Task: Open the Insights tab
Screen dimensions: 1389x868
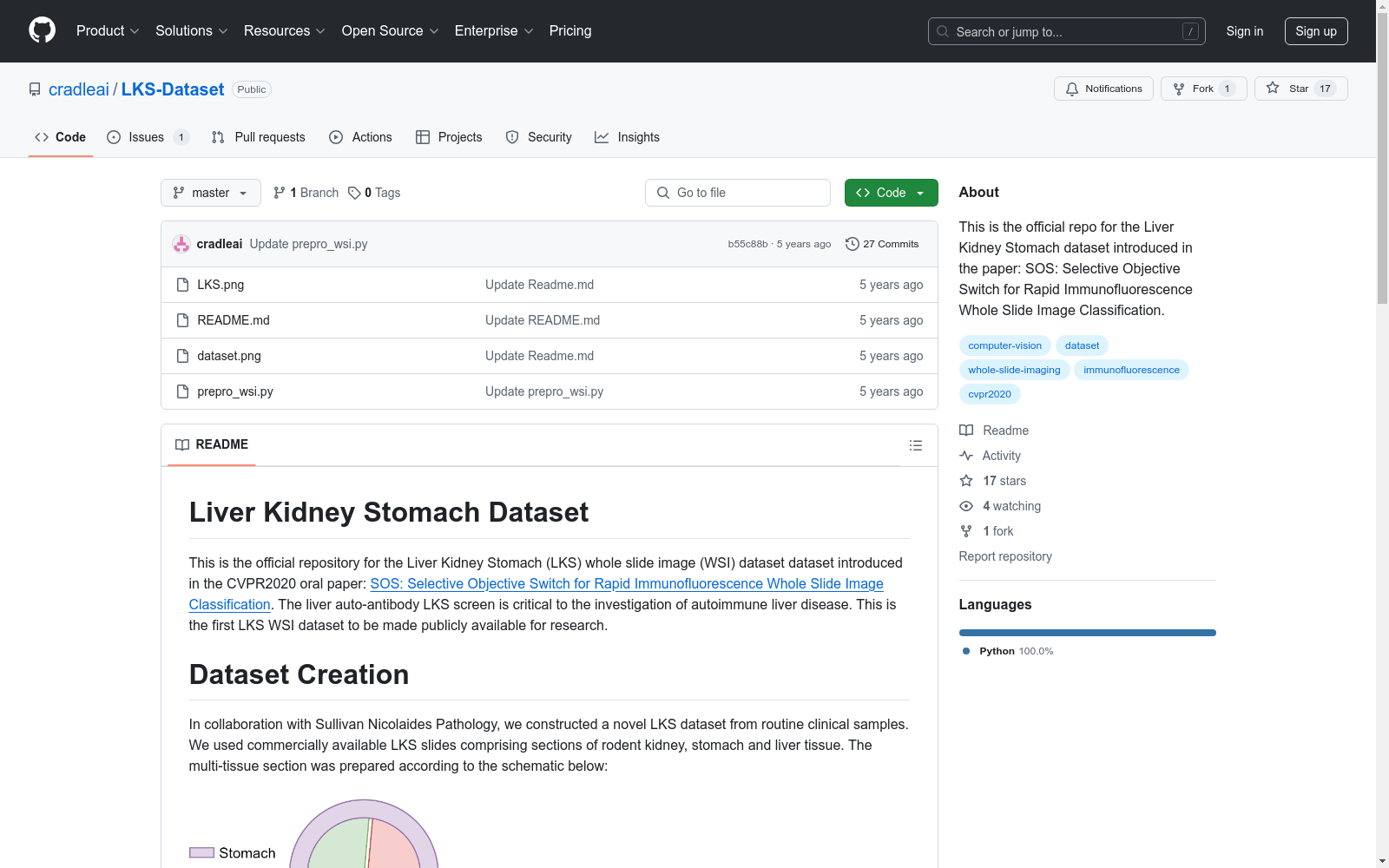Action: (628, 137)
